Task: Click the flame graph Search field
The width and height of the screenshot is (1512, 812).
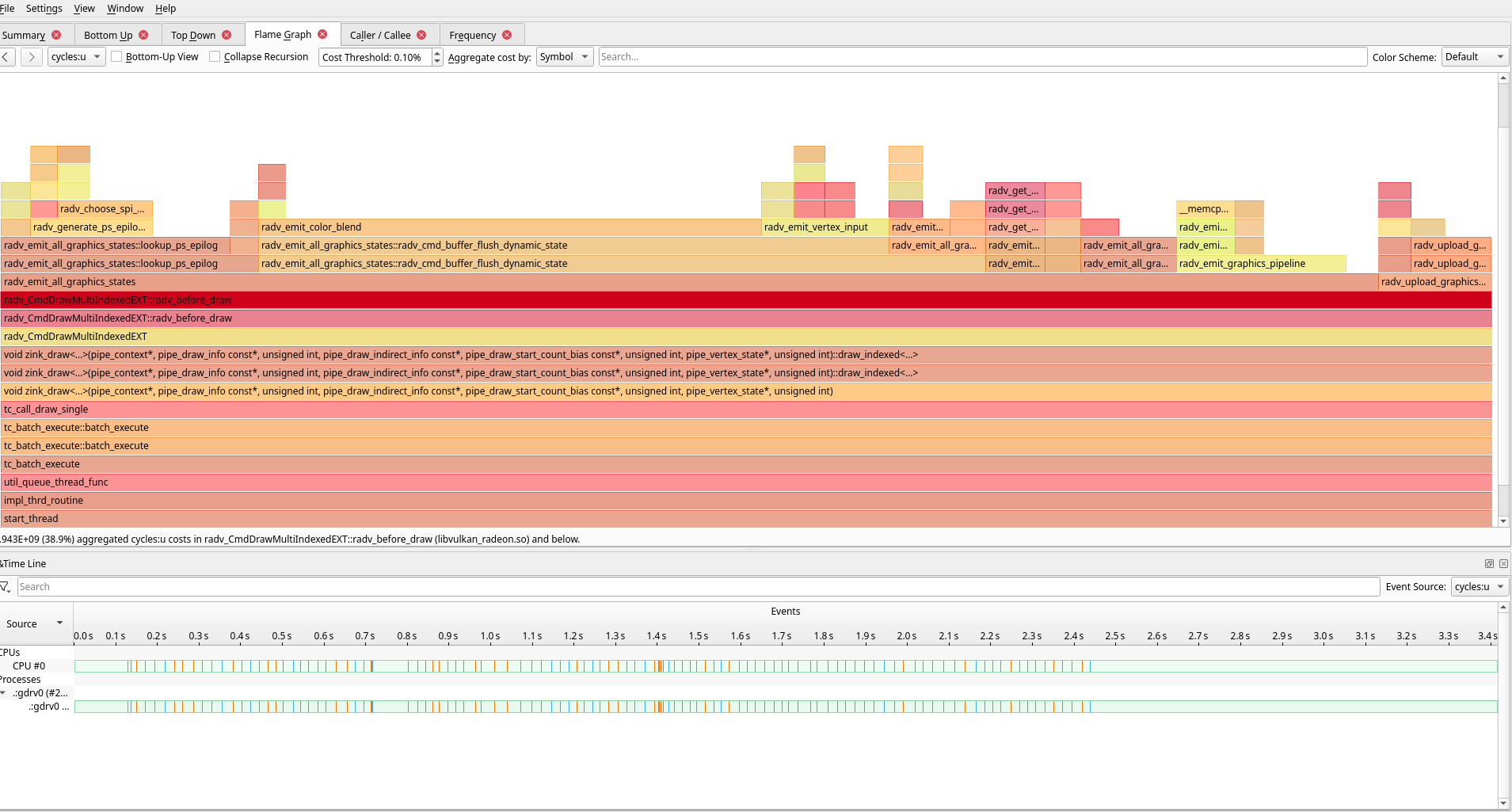Action: click(982, 57)
